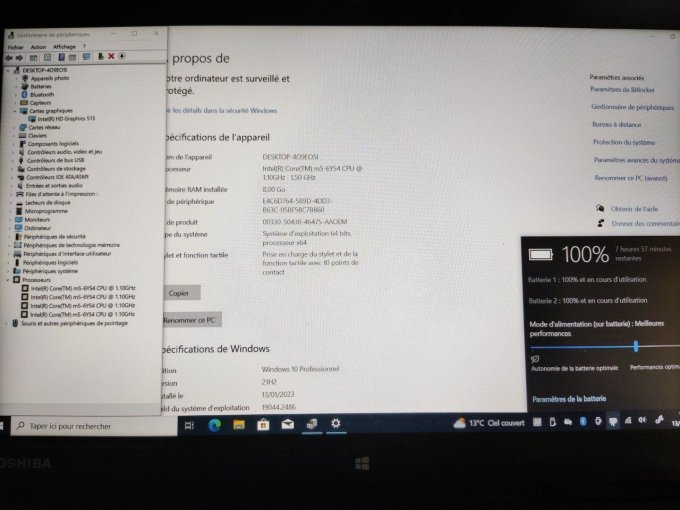Open the Mail app from the taskbar
This screenshot has width=680, height=510.
click(288, 424)
